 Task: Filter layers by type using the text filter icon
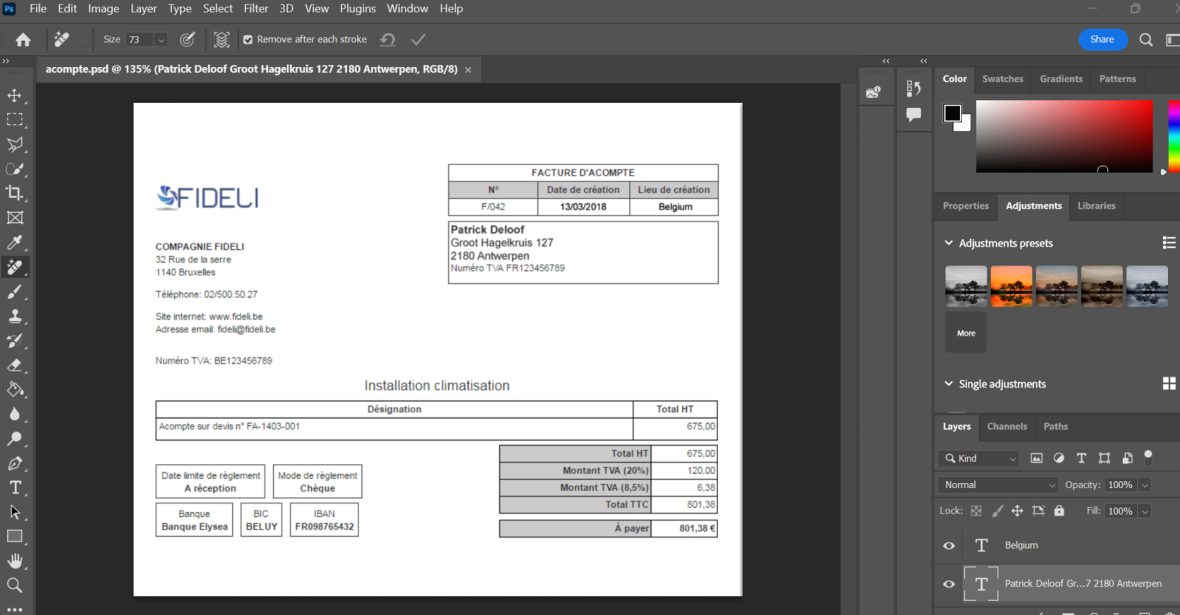click(1081, 458)
